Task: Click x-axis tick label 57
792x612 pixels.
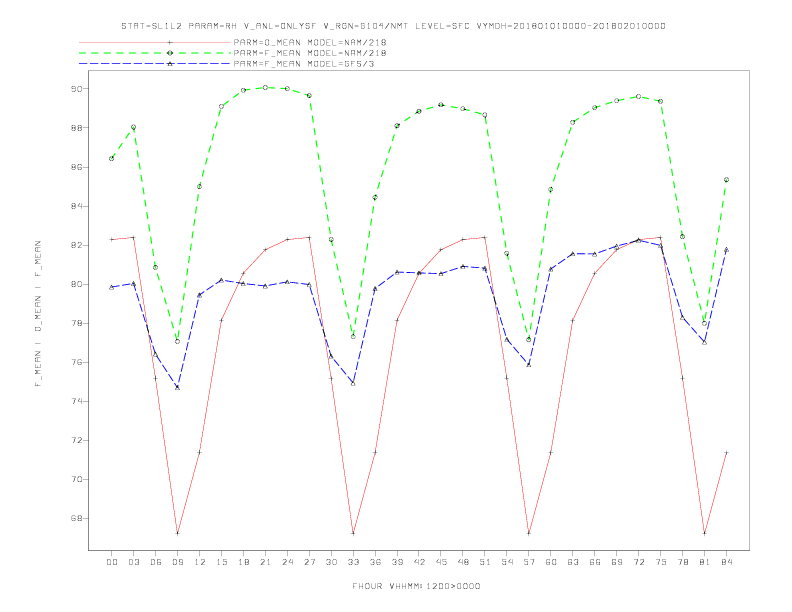Action: pyautogui.click(x=529, y=562)
